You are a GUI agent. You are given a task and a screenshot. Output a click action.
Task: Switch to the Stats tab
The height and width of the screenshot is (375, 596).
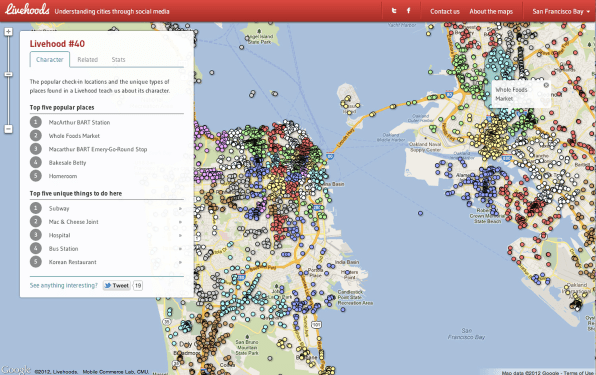click(x=118, y=60)
